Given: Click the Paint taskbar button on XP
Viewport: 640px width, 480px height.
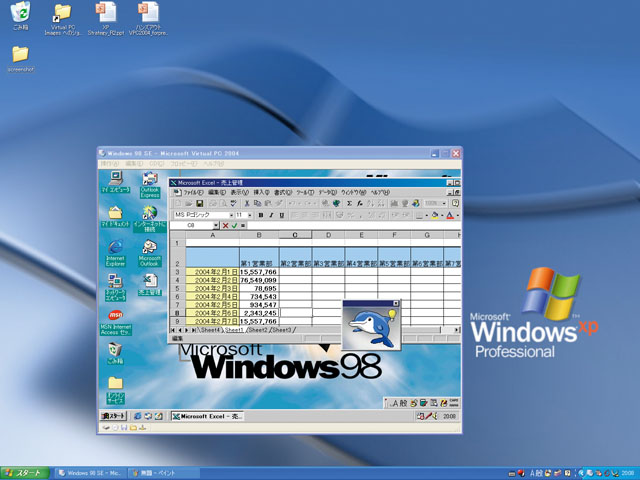Looking at the screenshot, I should pyautogui.click(x=162, y=473).
